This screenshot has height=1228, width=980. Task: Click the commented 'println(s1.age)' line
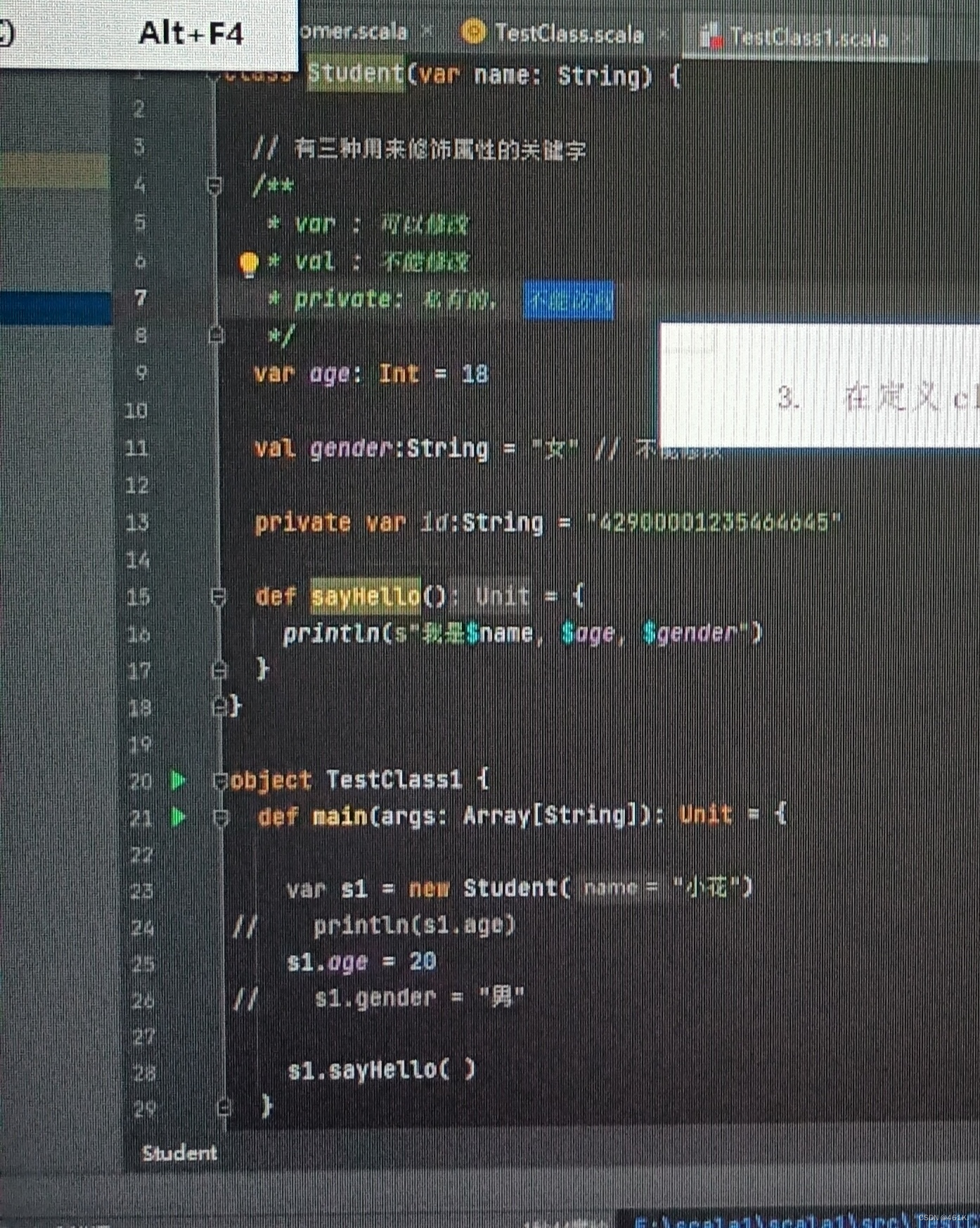(374, 925)
